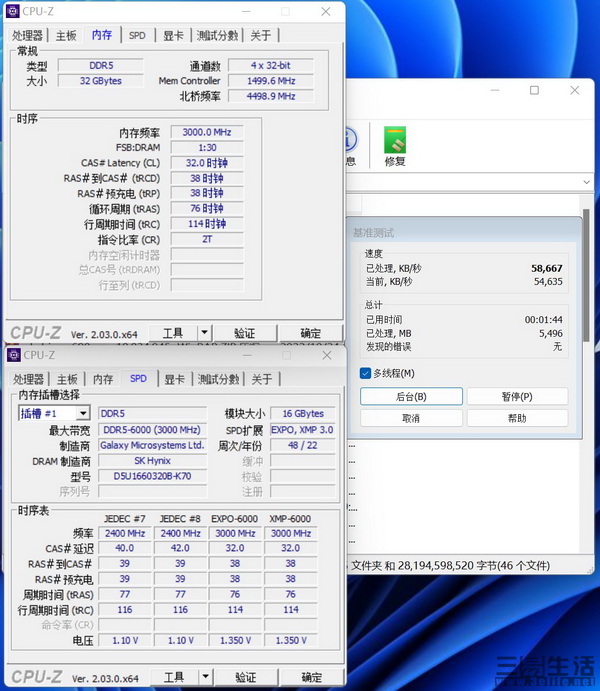Click Galaxy Microsystems Ltd. manufacturer field
This screenshot has height=691, width=600.
[x=152, y=445]
